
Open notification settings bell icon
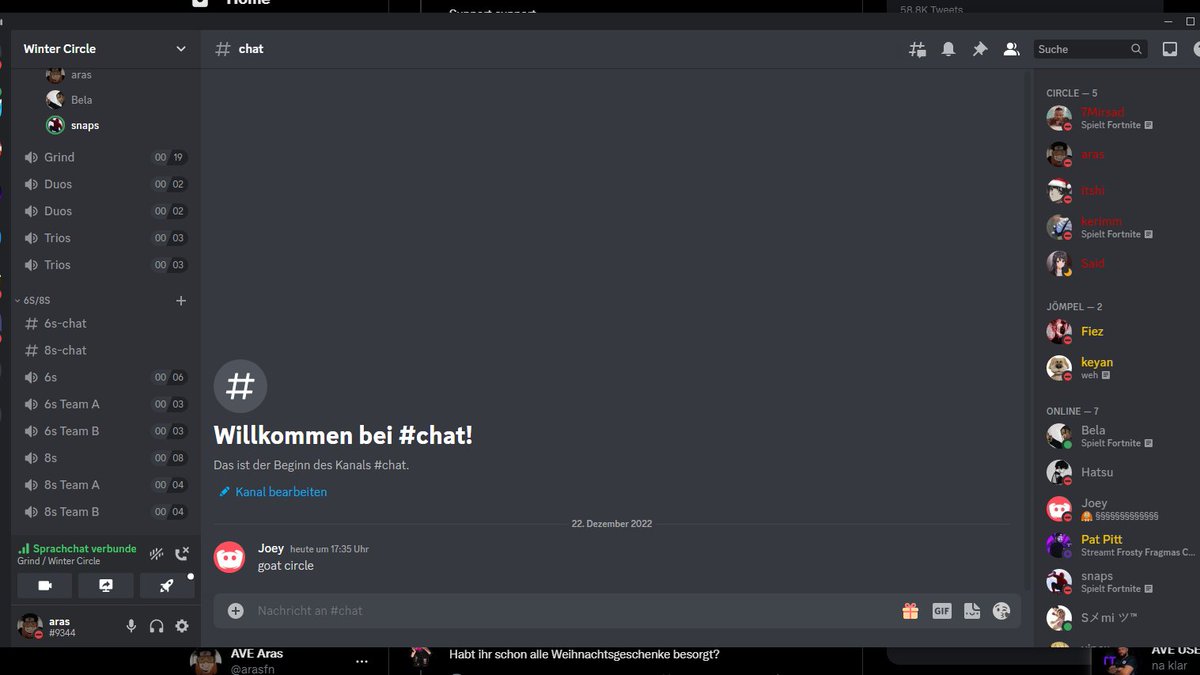click(x=948, y=49)
